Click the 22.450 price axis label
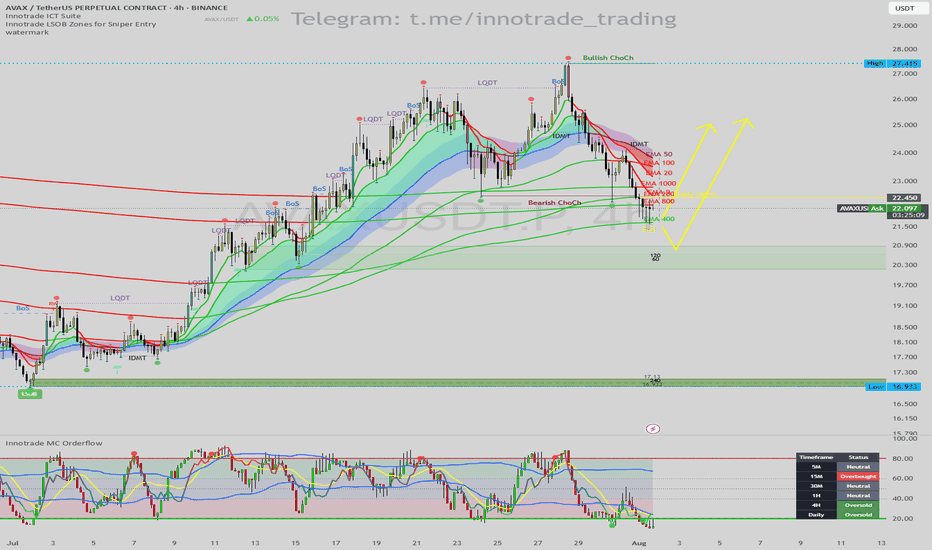 pos(903,197)
